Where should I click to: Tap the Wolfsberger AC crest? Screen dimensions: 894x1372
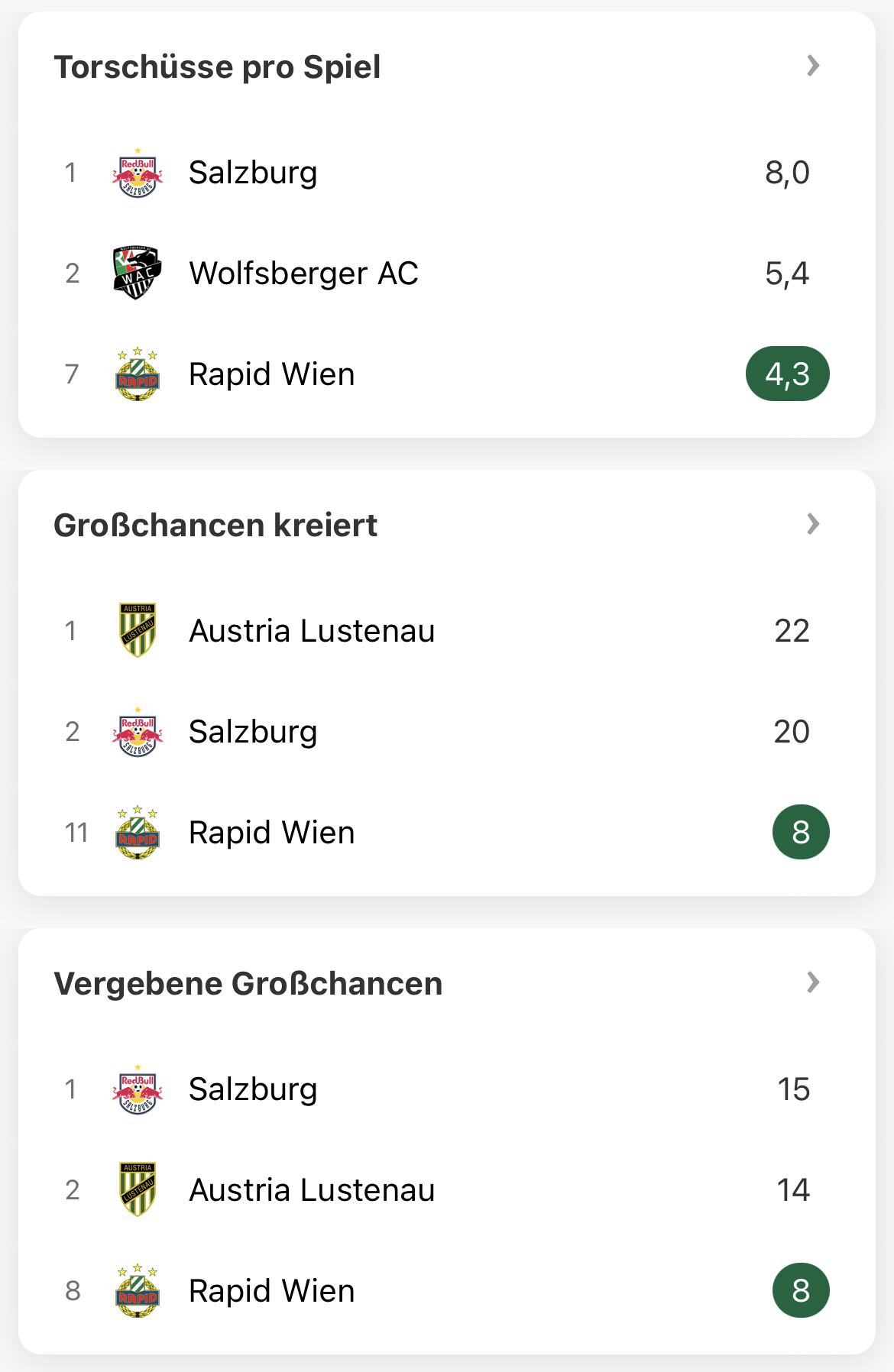pos(138,273)
